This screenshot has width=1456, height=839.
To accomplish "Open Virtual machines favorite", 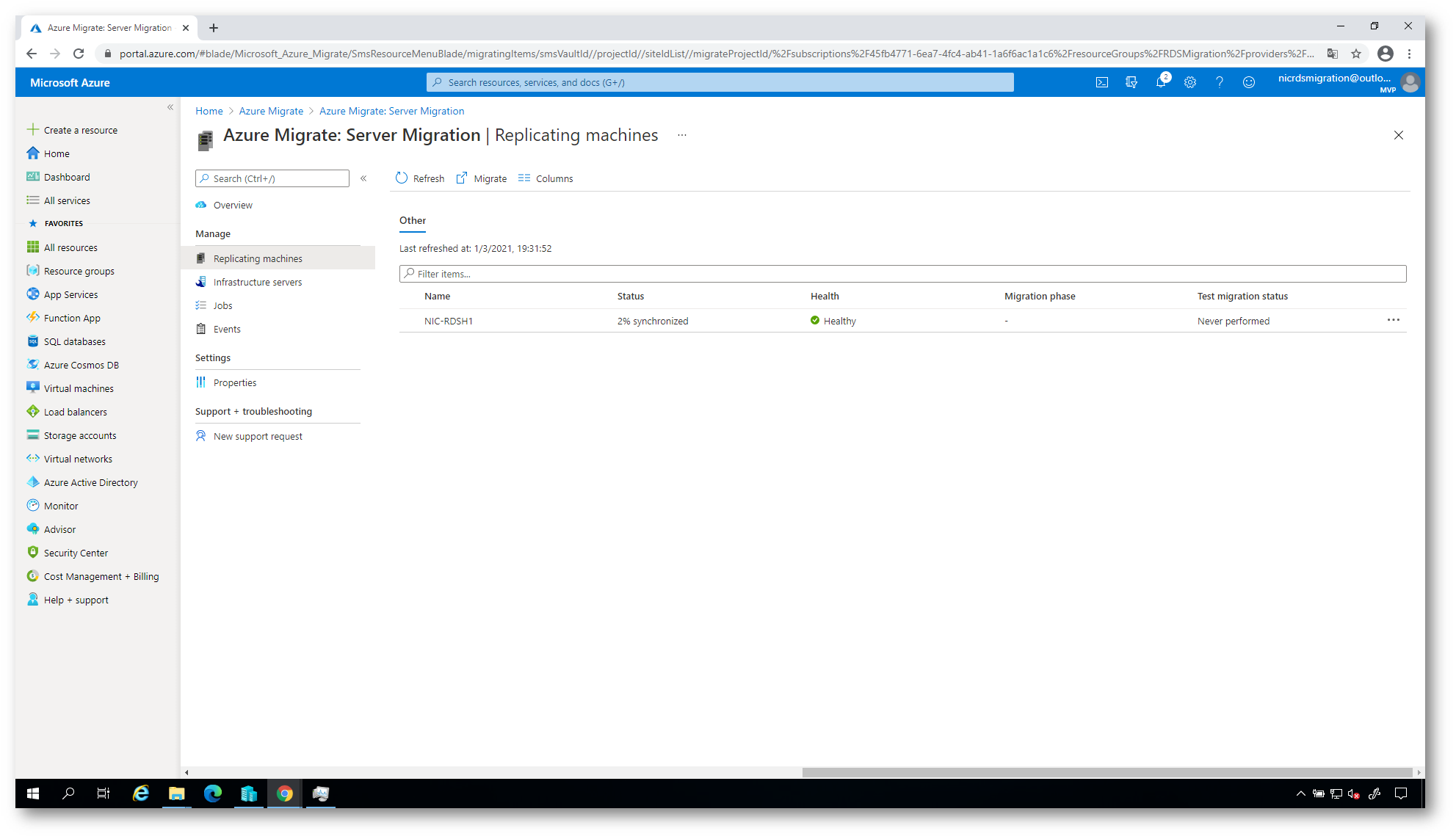I will 70,388.
